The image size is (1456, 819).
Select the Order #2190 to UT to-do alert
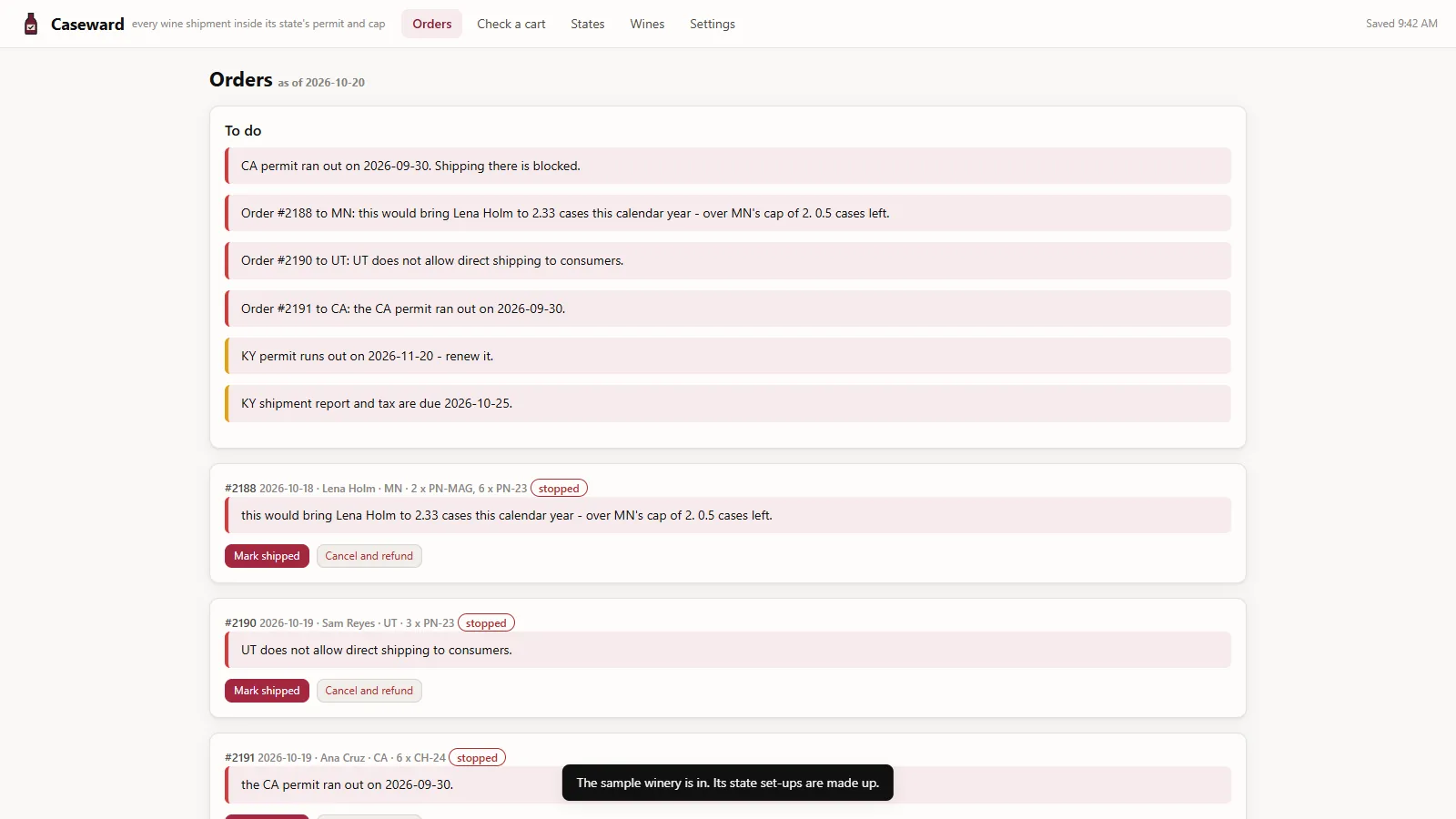(x=728, y=260)
